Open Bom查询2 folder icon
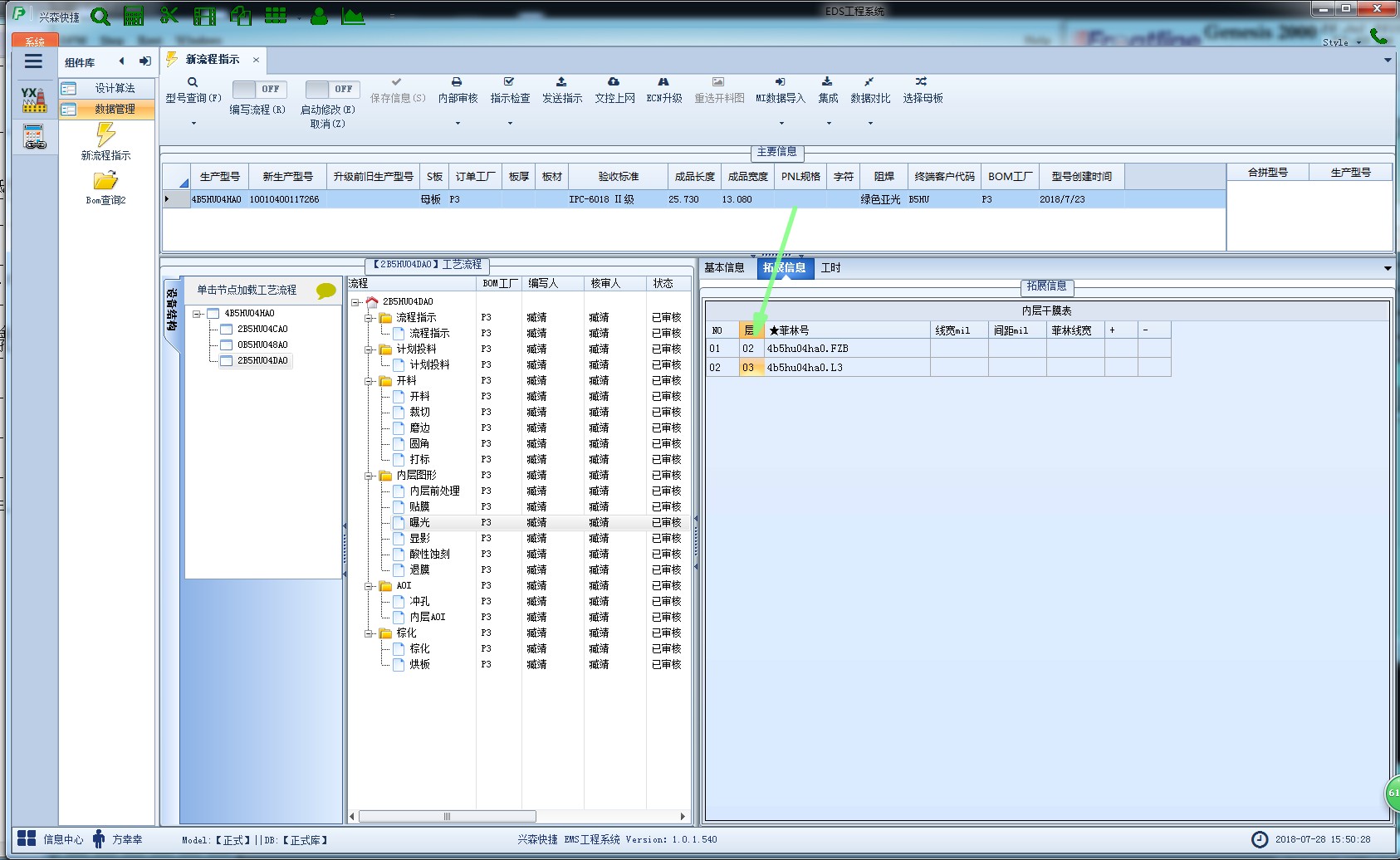Viewport: 1400px width, 860px height. tap(105, 180)
